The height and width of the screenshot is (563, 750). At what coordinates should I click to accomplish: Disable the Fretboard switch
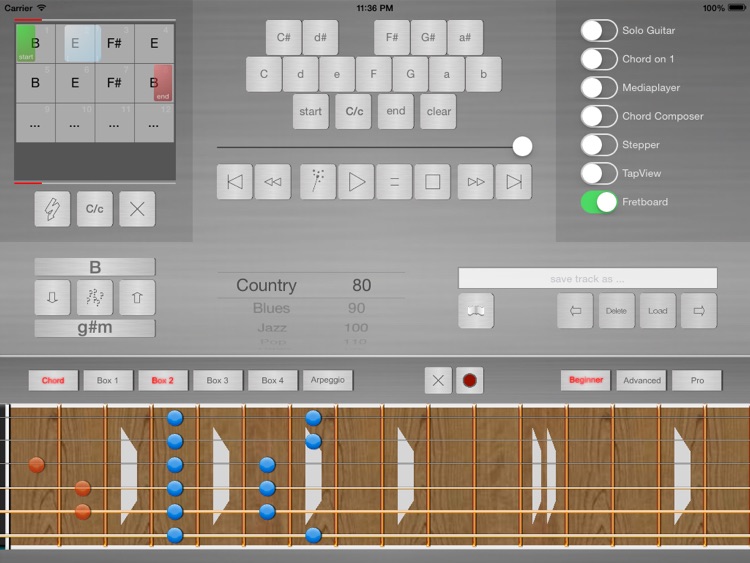pyautogui.click(x=599, y=202)
